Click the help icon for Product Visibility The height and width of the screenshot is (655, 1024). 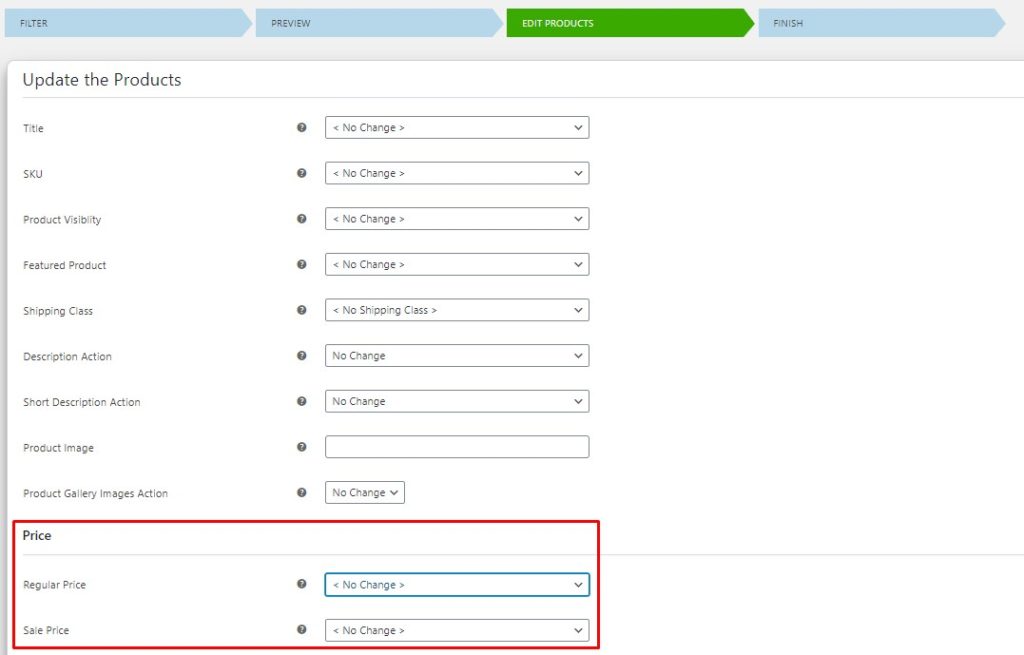coord(301,219)
